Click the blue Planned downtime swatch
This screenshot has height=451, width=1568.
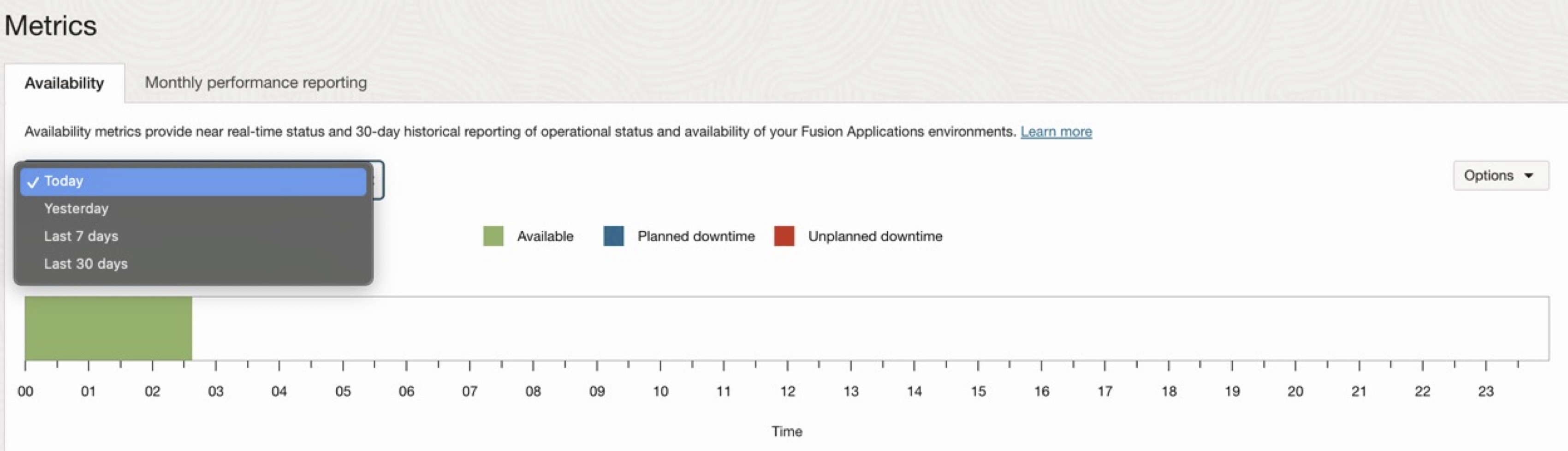[613, 236]
